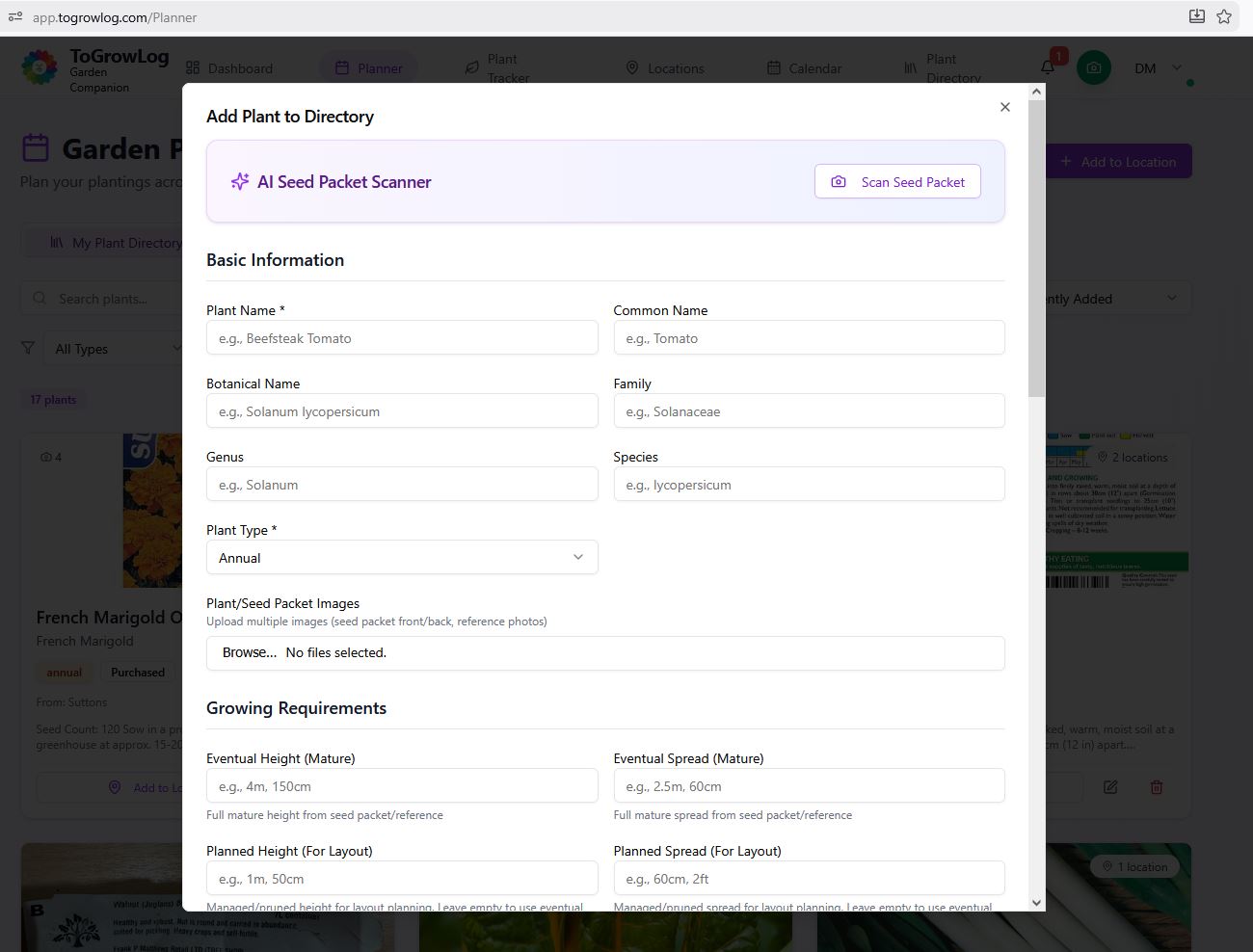Click the dialog vertical scrollbar thumb
This screenshot has height=952, width=1253.
1036,249
